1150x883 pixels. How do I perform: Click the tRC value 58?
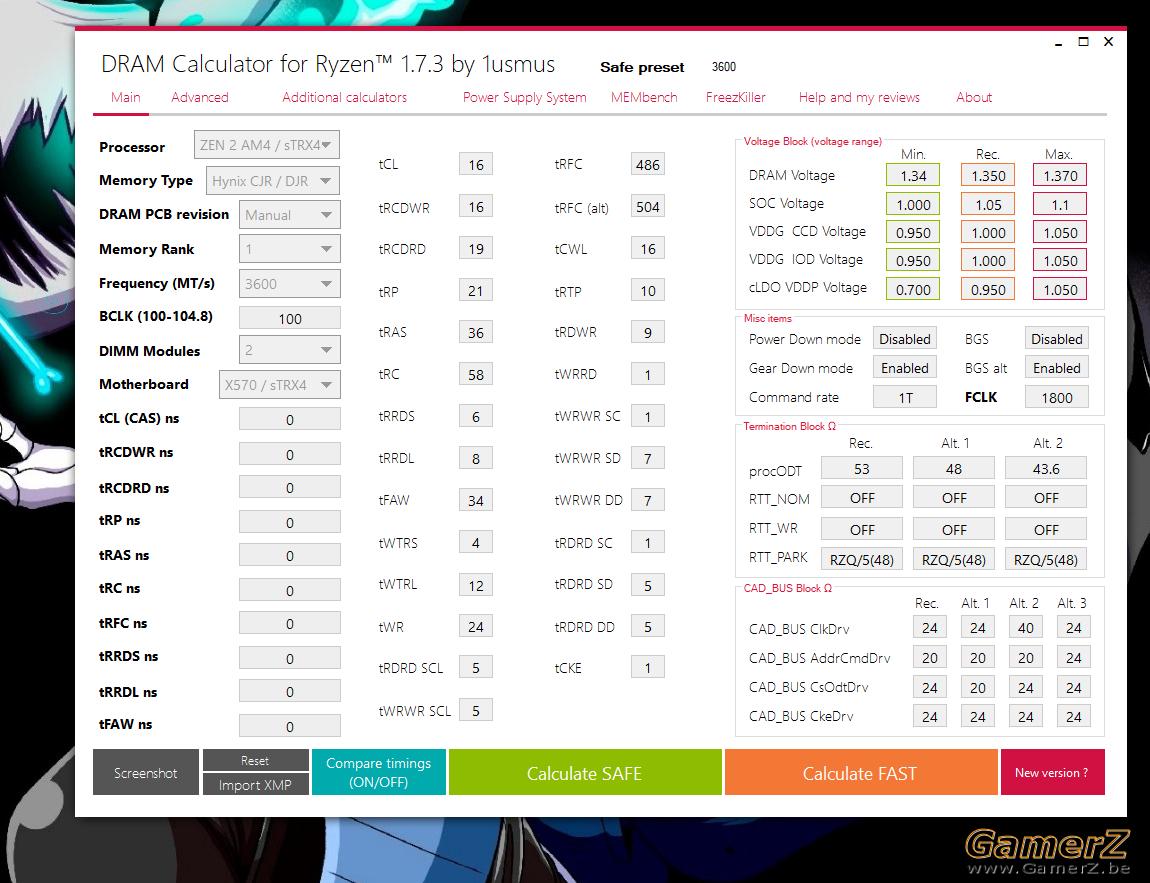476,374
